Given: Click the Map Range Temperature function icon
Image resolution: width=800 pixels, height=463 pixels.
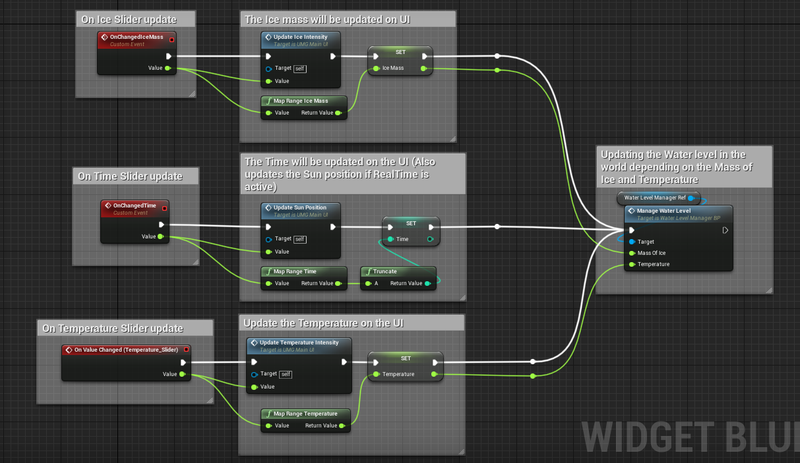Looking at the screenshot, I should [x=267, y=414].
